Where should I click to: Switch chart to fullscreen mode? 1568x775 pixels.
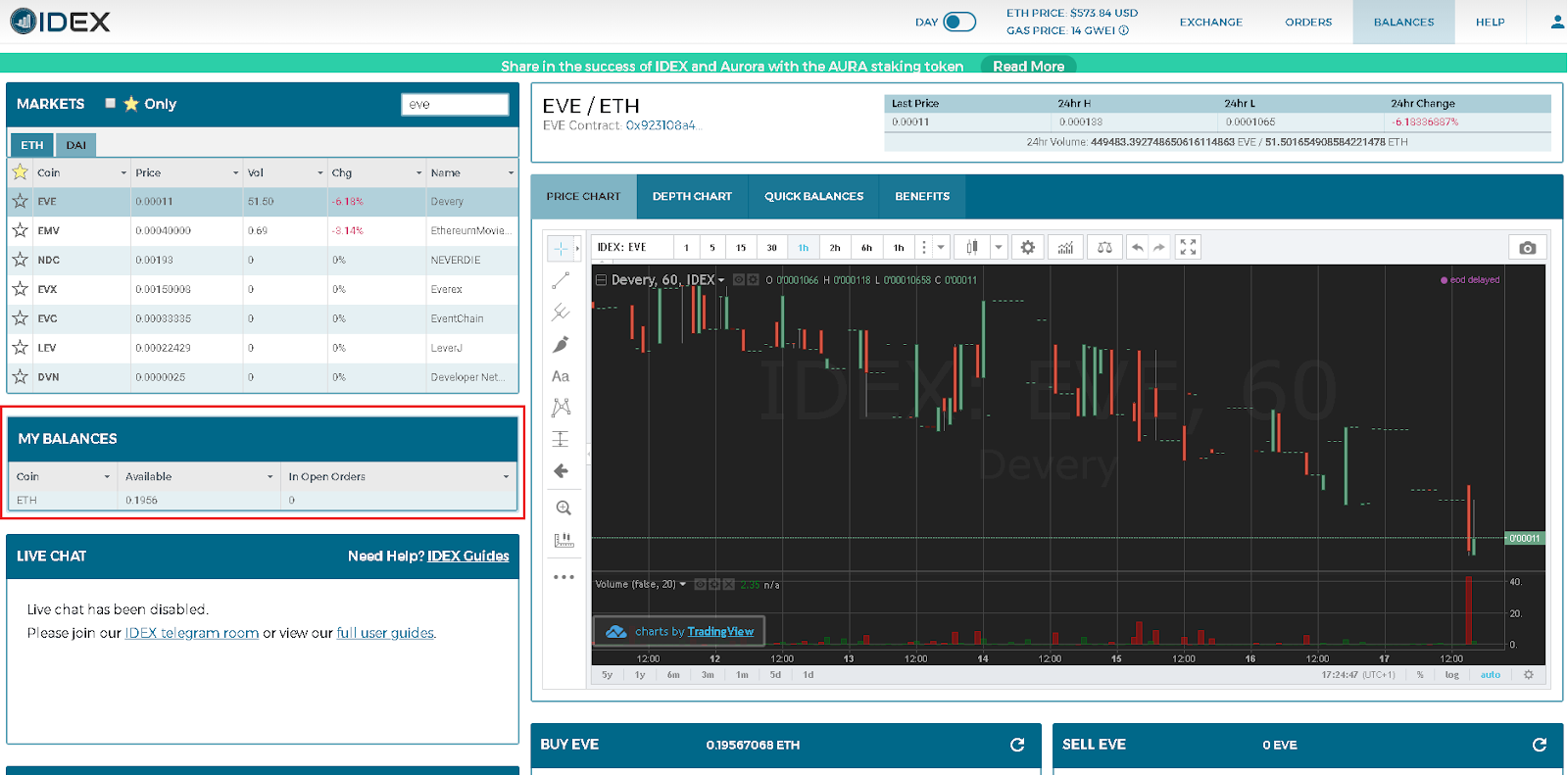1188,248
